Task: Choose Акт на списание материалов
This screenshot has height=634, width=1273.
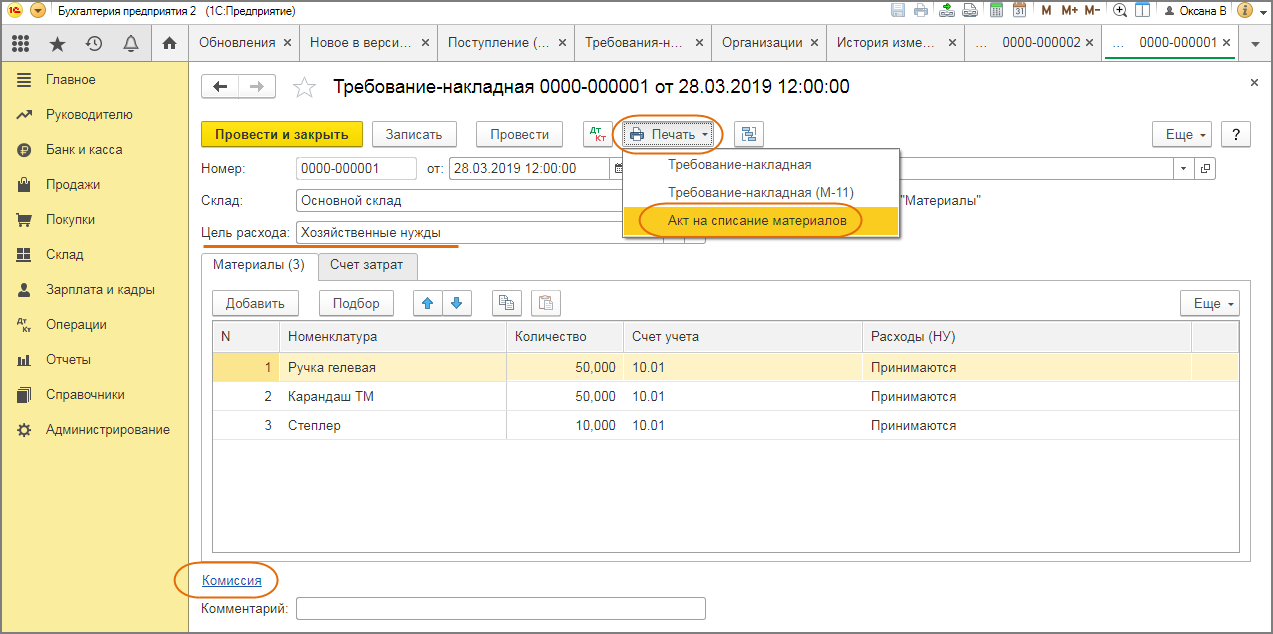Action: 761,220
